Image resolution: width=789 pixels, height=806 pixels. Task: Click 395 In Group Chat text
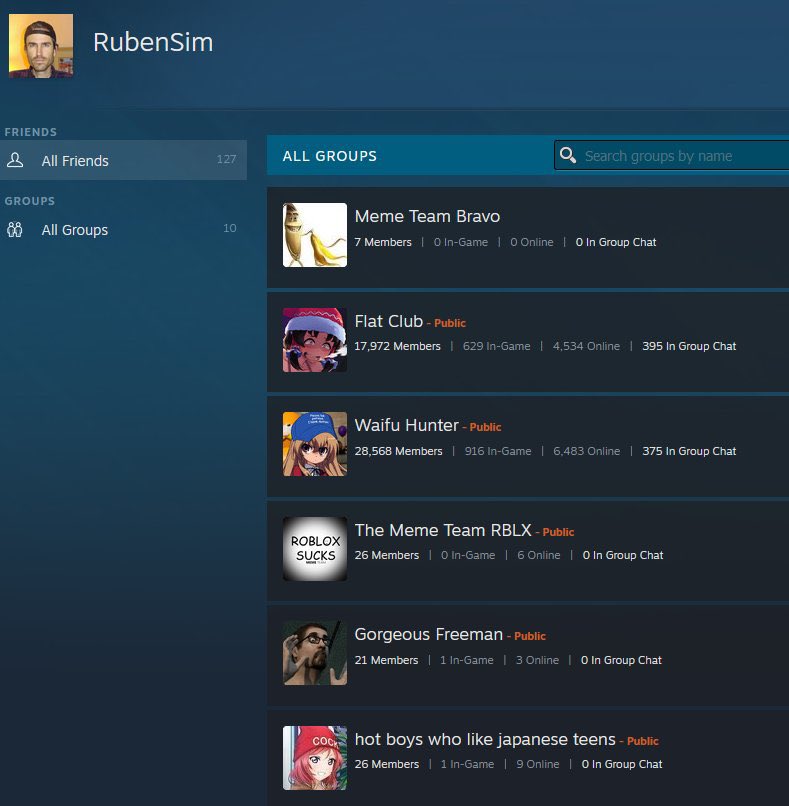[x=689, y=346]
